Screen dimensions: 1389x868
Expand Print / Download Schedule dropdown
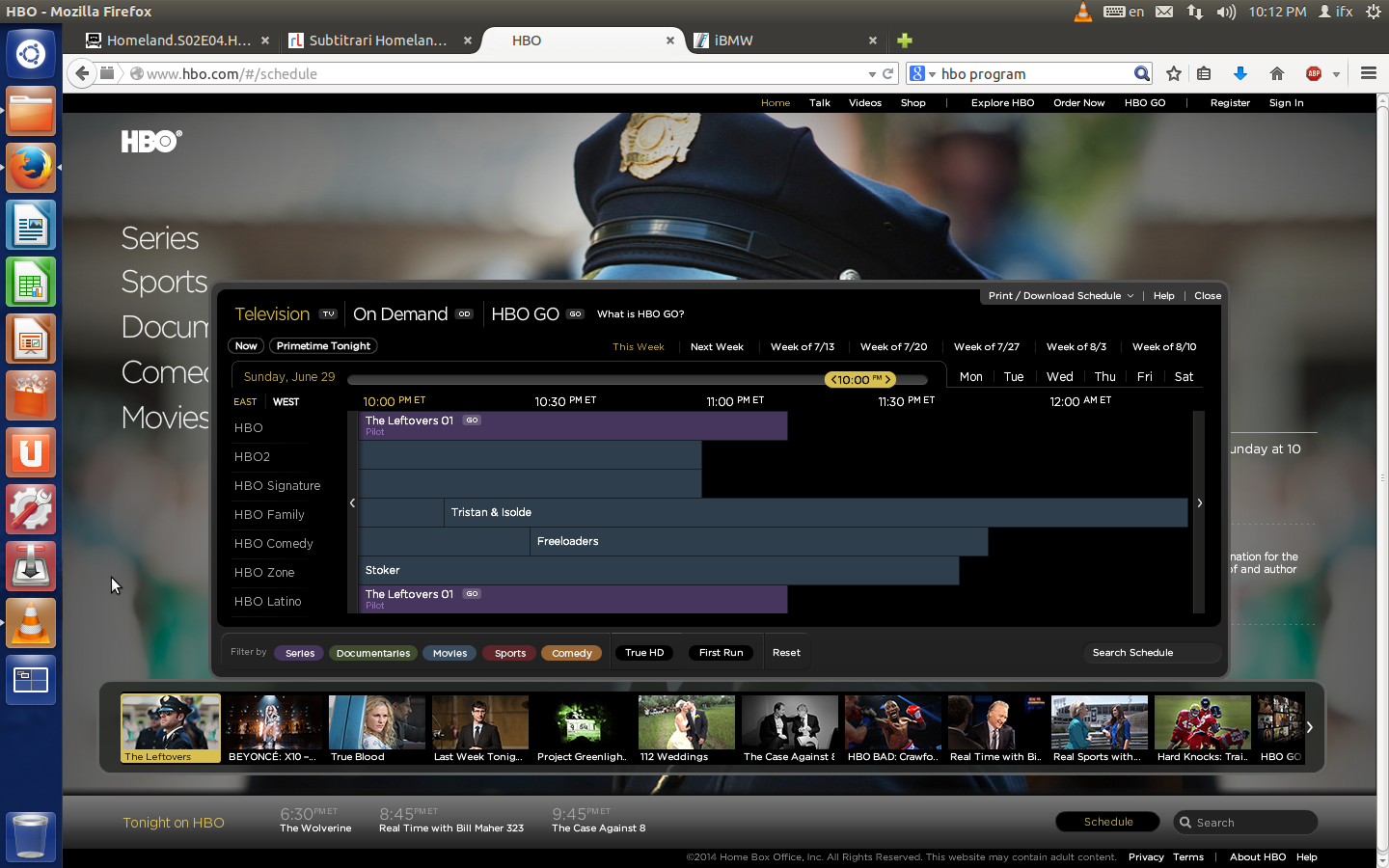point(1060,296)
